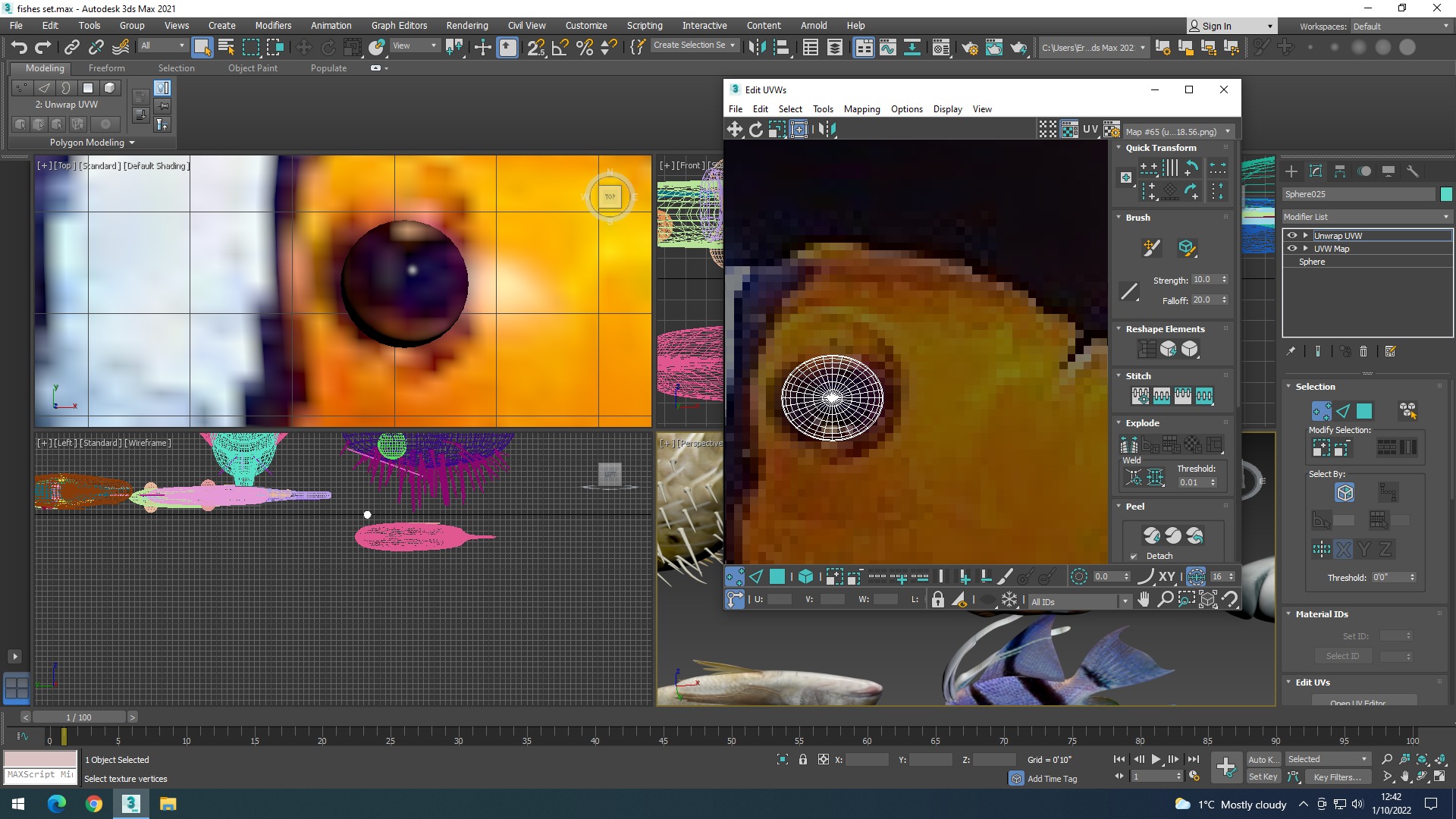Click the Sign In button

pos(1232,27)
